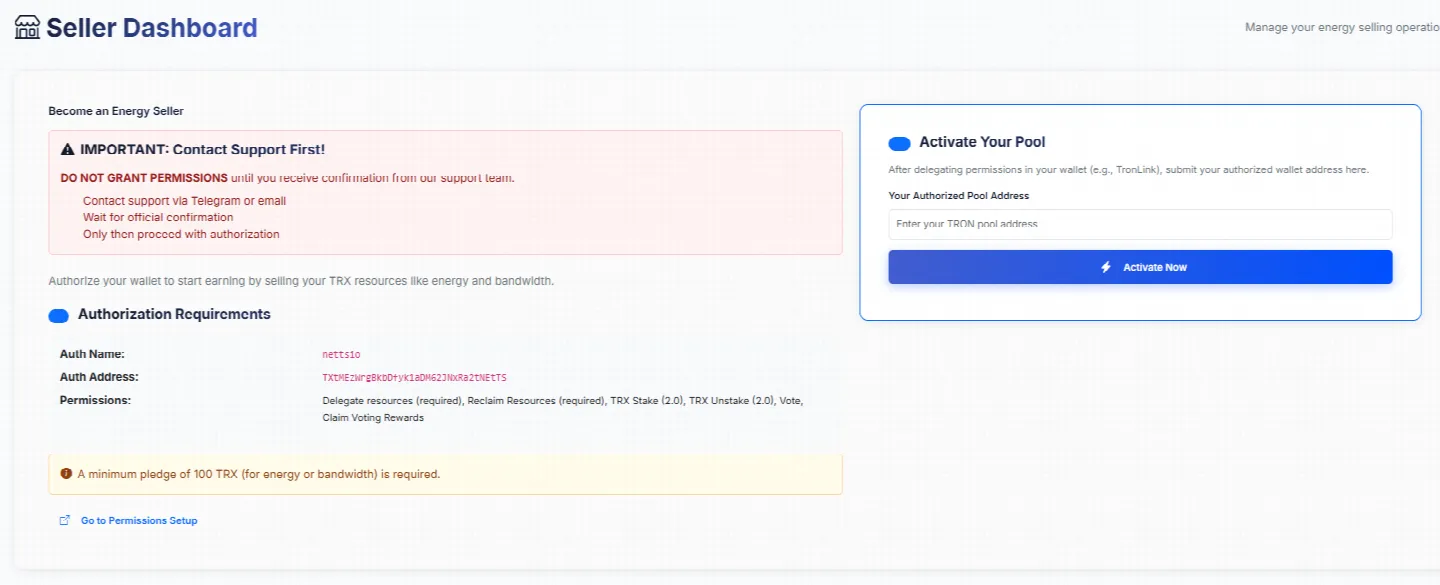Open the Go to Permissions Setup link
Viewport: 1440px width, 585px height.
(139, 521)
